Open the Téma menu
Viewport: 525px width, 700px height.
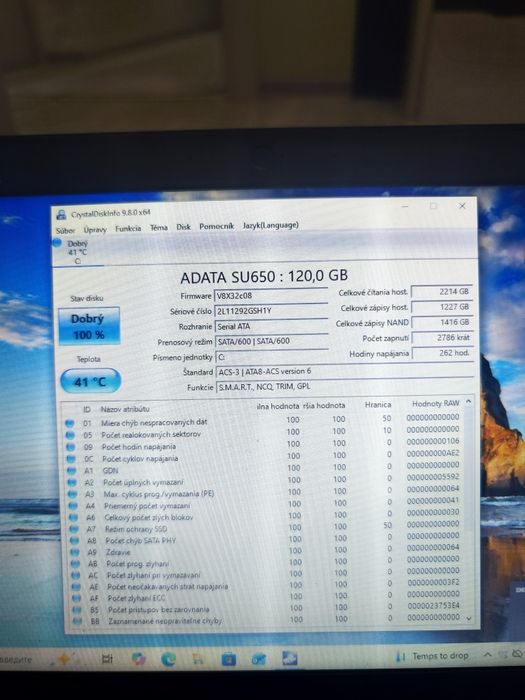pyautogui.click(x=158, y=227)
